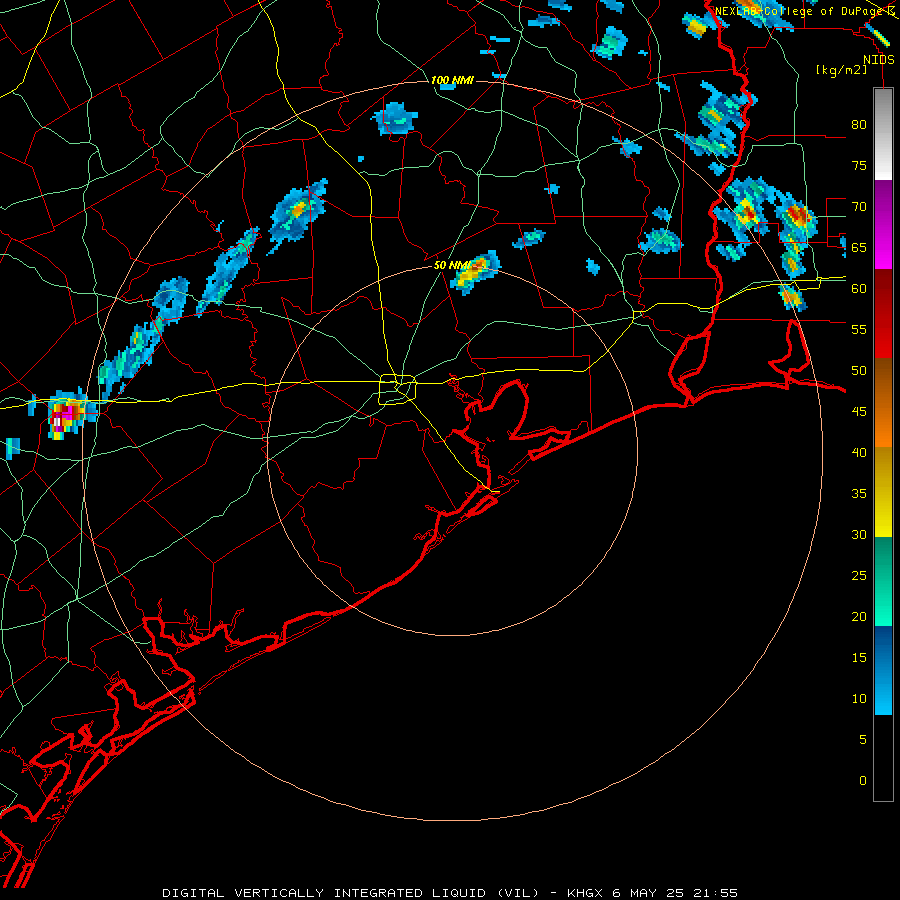Click the "6 MAY 25 21:55" timestamp
The image size is (900, 900).
tap(674, 893)
